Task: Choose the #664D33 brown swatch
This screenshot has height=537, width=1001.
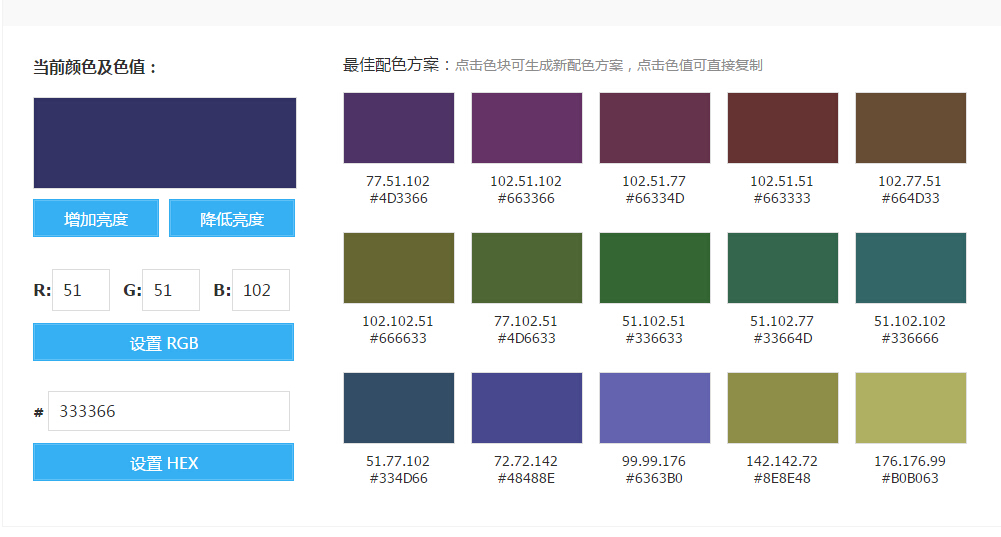Action: (x=911, y=128)
